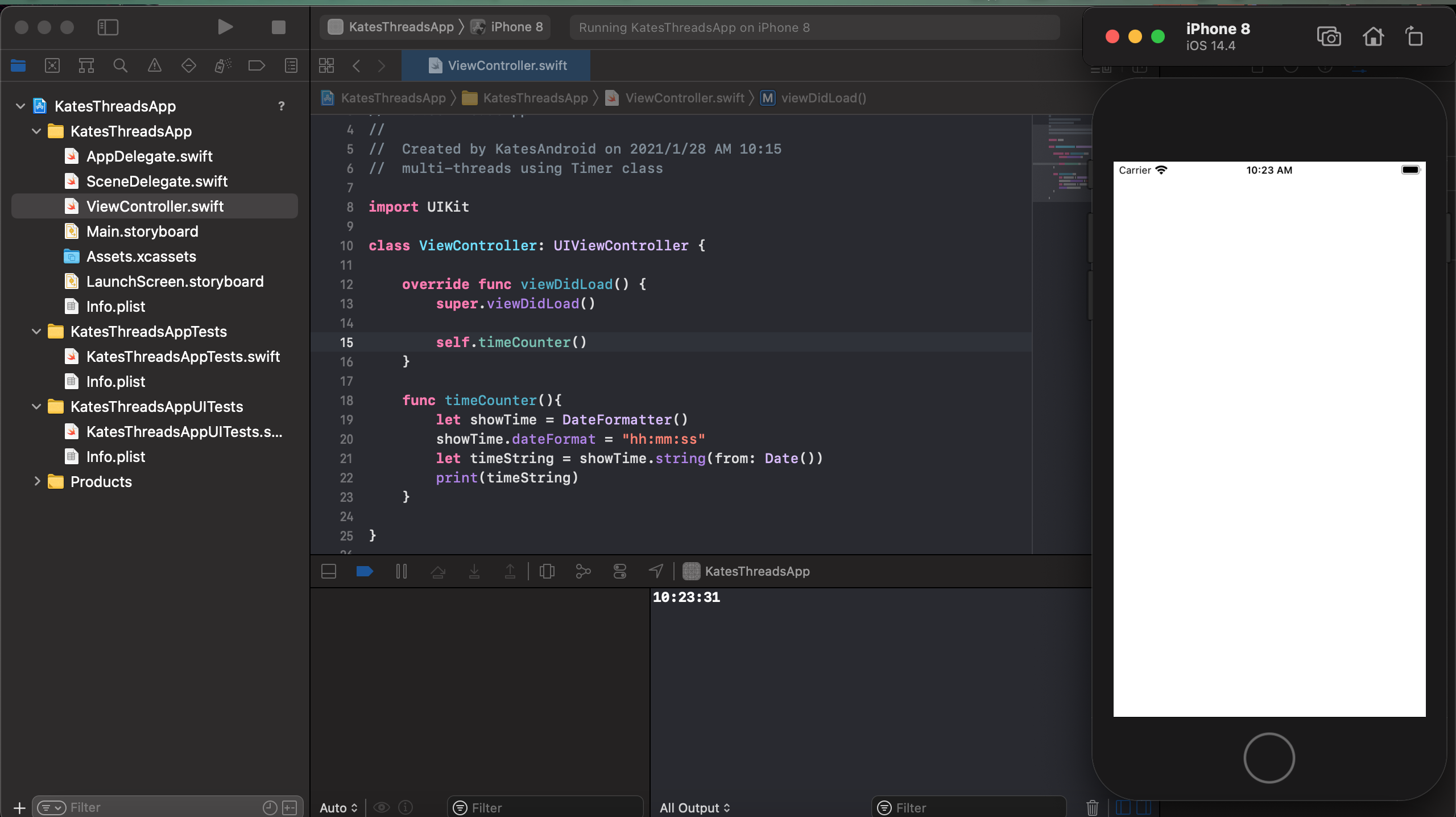
Task: Open LaunchScreen.storyboard
Action: pos(175,281)
